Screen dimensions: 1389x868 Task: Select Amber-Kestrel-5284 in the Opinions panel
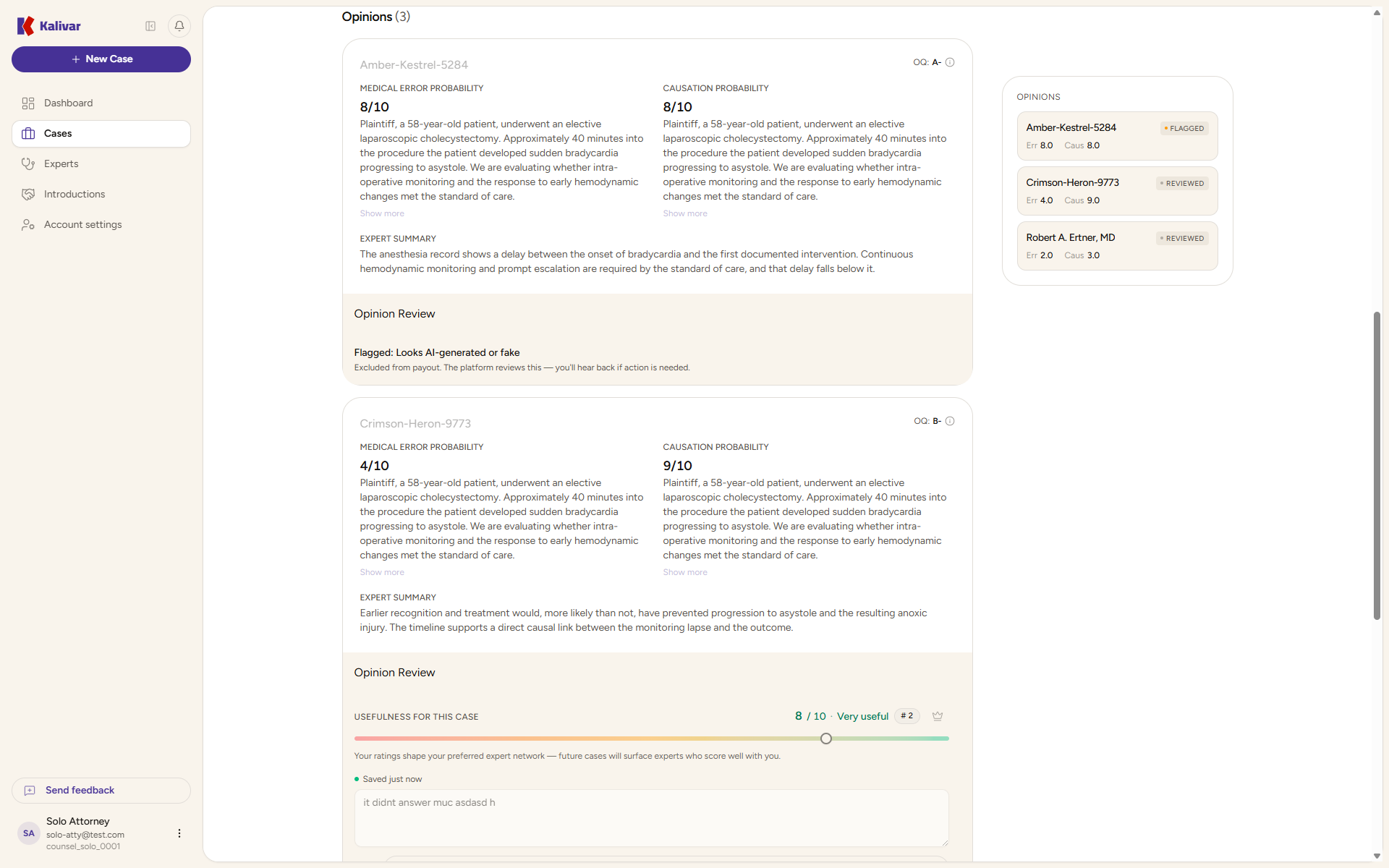tap(1117, 136)
